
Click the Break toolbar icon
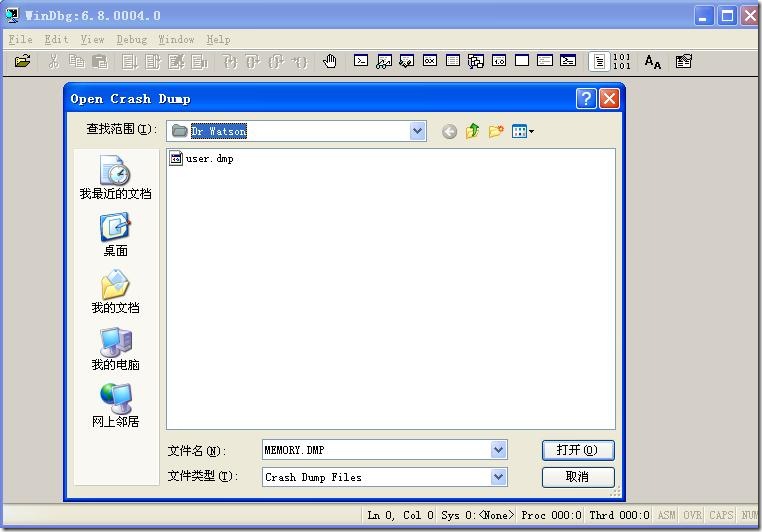pyautogui.click(x=199, y=61)
